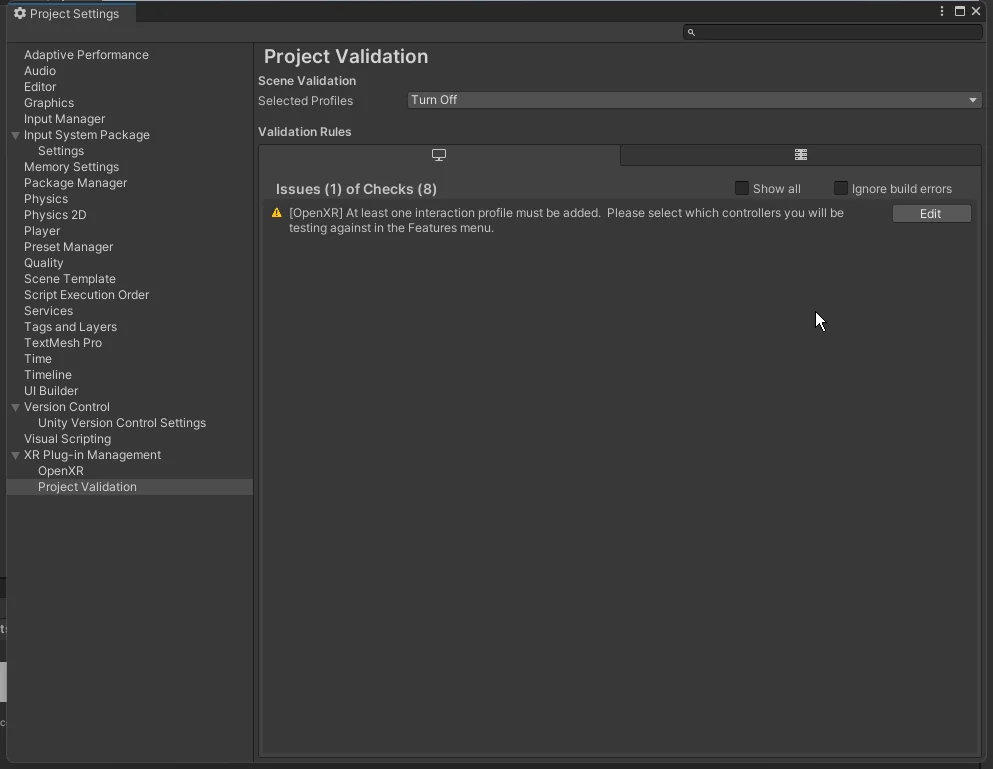
Task: Open Unity Version Control Settings
Action: click(x=122, y=423)
